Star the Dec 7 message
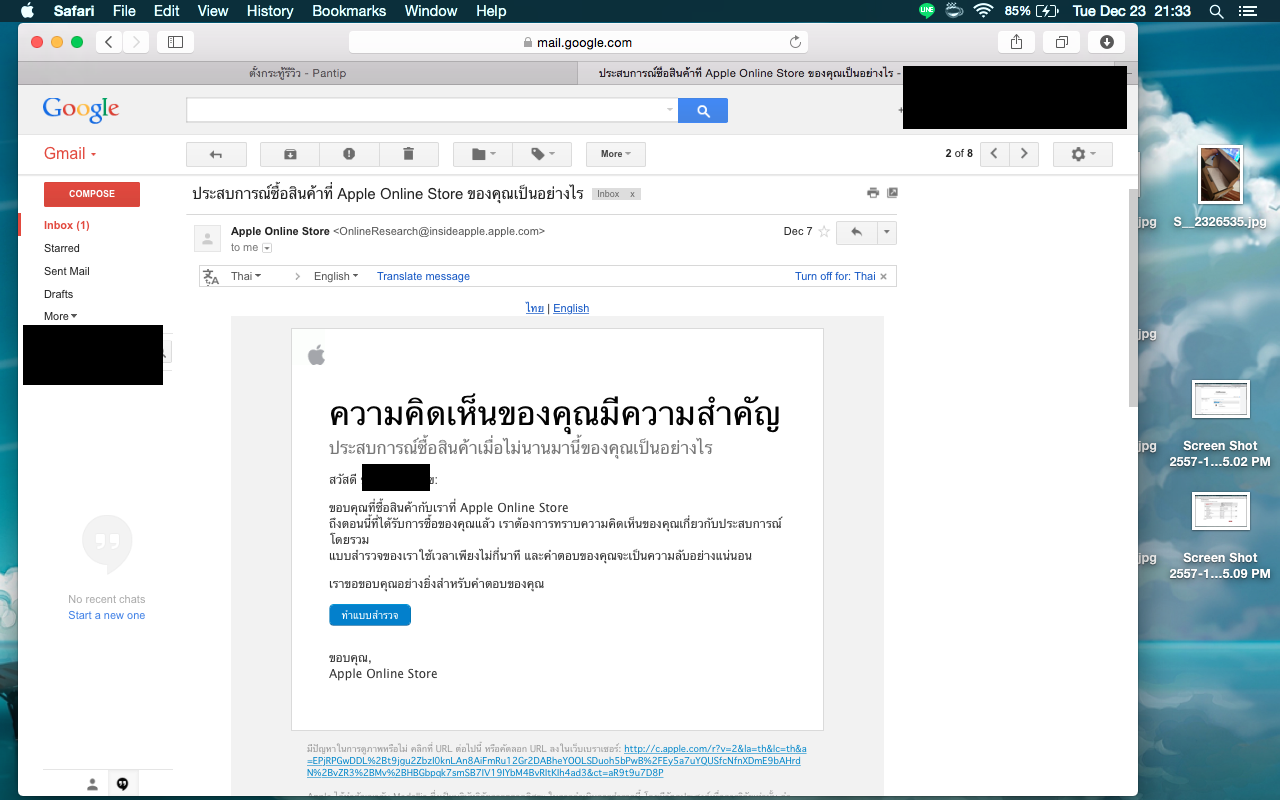The image size is (1280, 800). coord(824,232)
